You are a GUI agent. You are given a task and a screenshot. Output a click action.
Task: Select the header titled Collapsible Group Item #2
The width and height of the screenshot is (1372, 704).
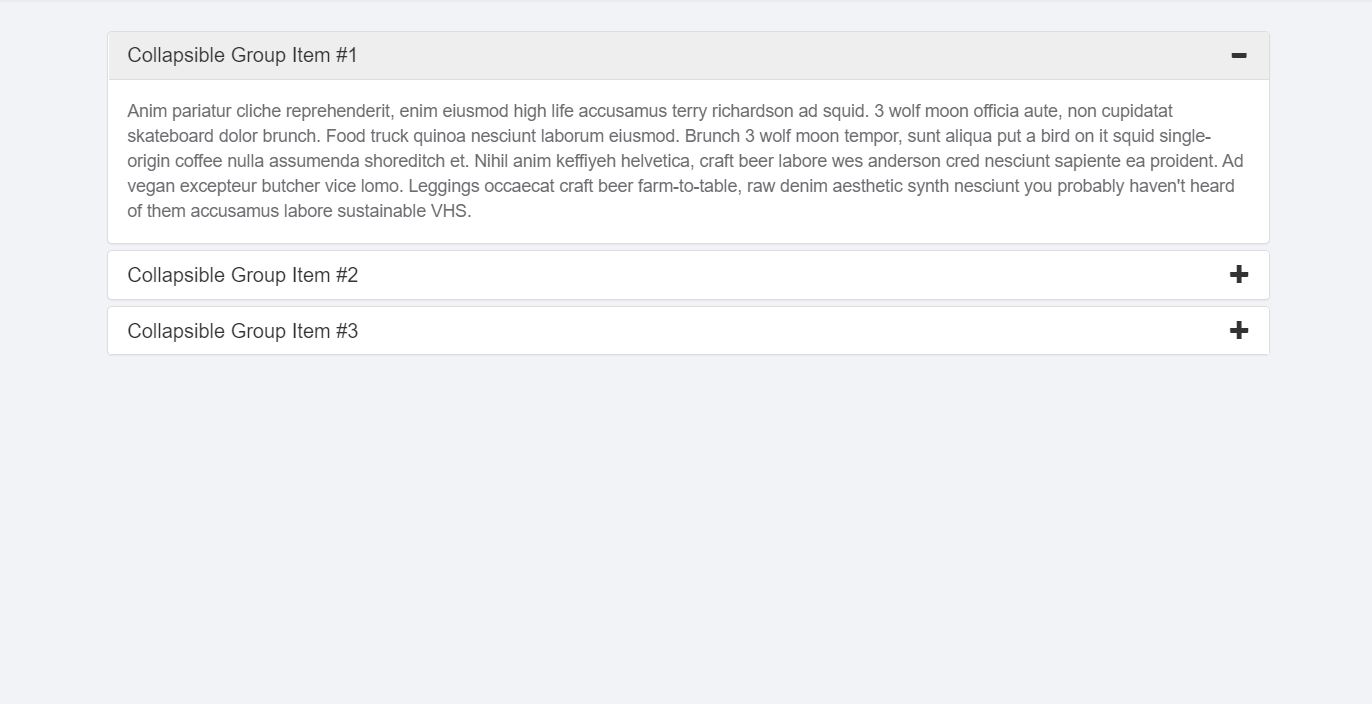243,274
